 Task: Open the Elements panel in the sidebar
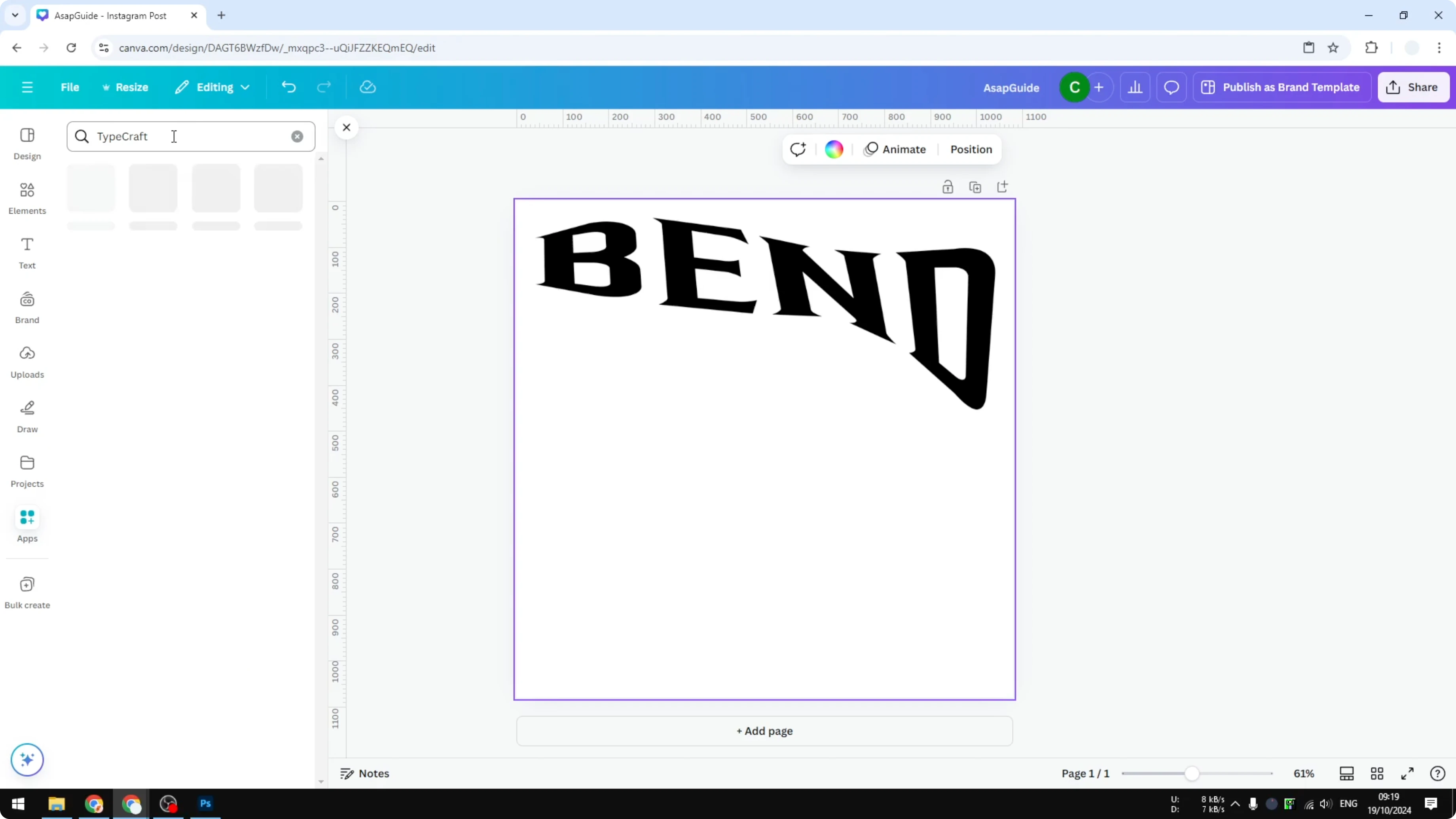(27, 198)
